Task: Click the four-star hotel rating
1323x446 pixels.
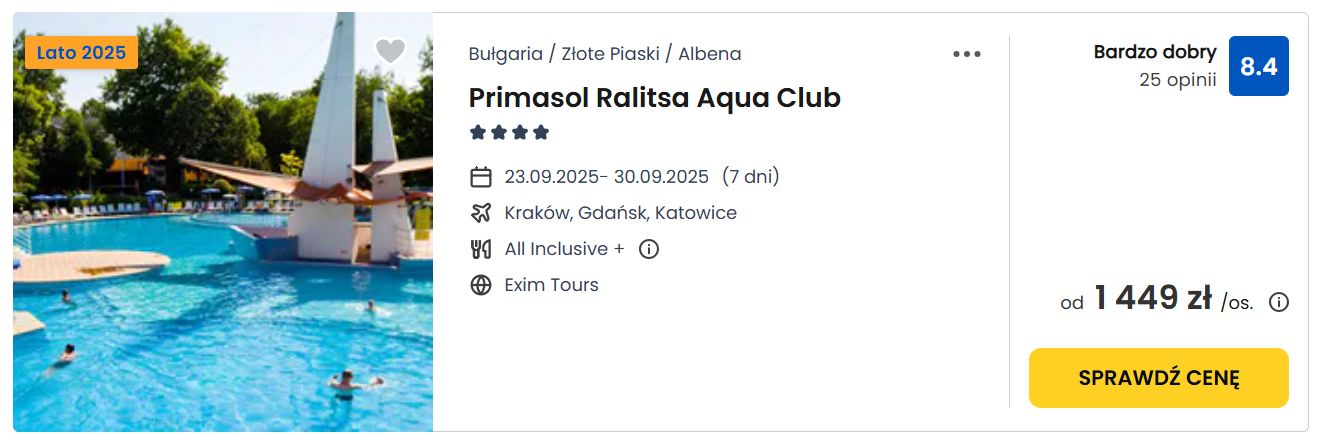Action: click(x=510, y=132)
